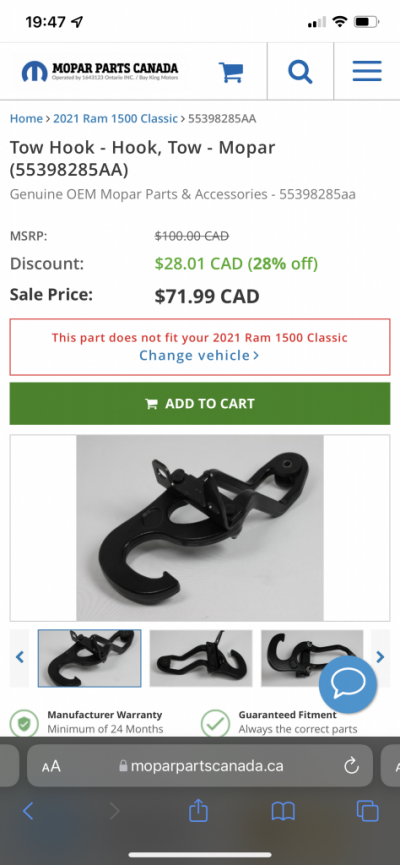
Task: Click the Mopar Parts Canada logo
Action: point(100,71)
